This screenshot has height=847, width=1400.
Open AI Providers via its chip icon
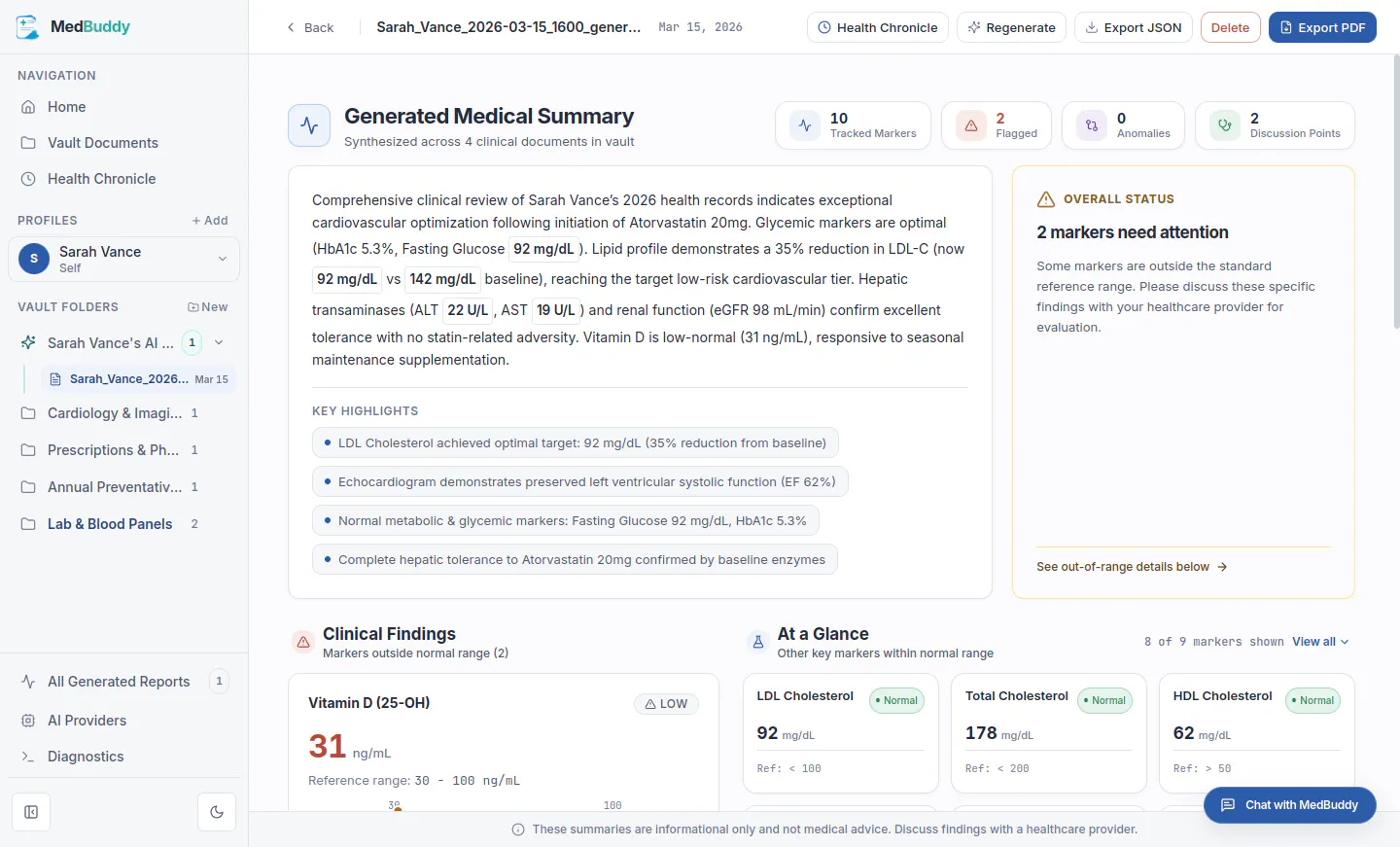pos(28,721)
